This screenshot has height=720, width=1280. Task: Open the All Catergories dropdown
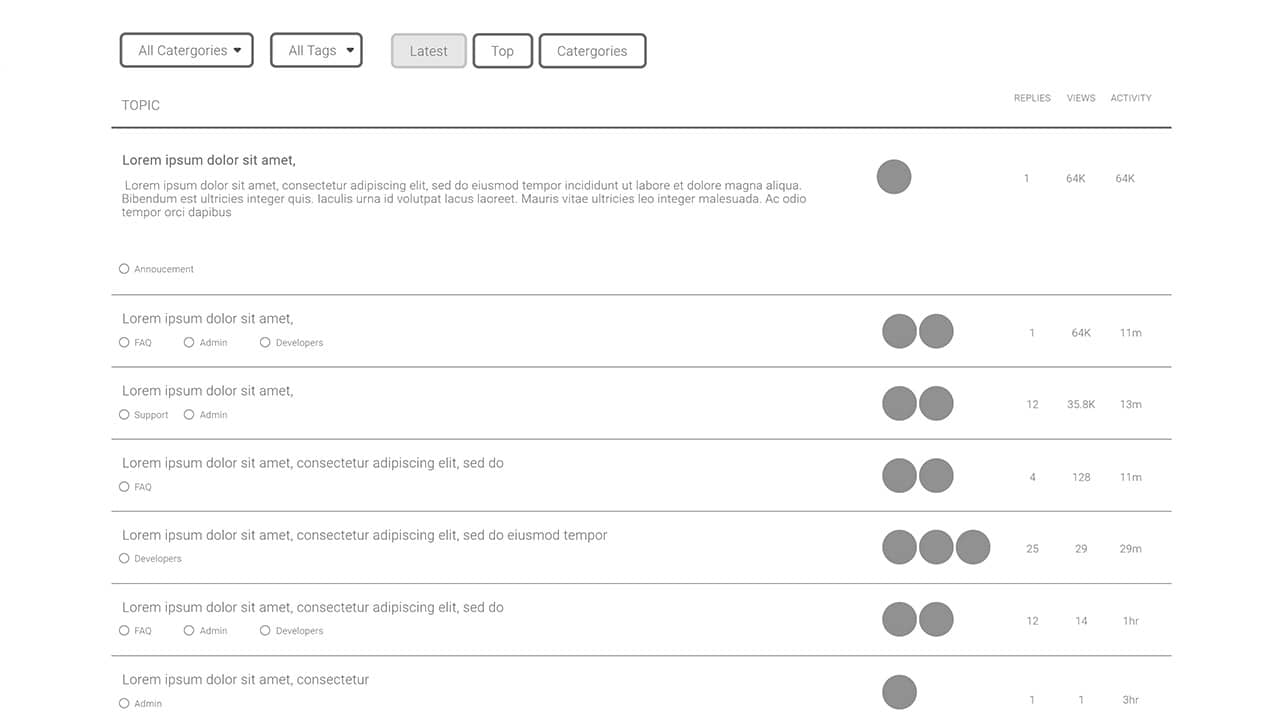point(187,51)
